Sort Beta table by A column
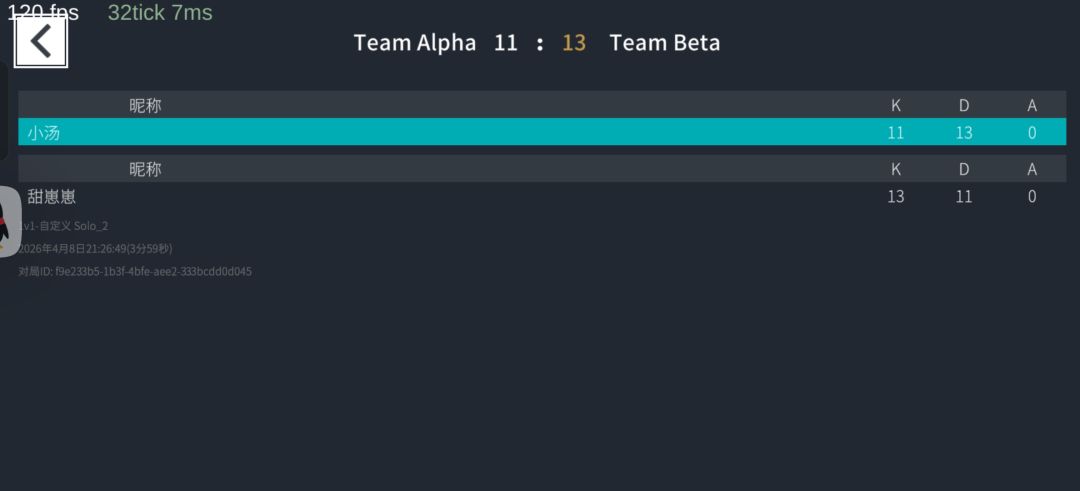The image size is (1080, 491). click(1032, 169)
